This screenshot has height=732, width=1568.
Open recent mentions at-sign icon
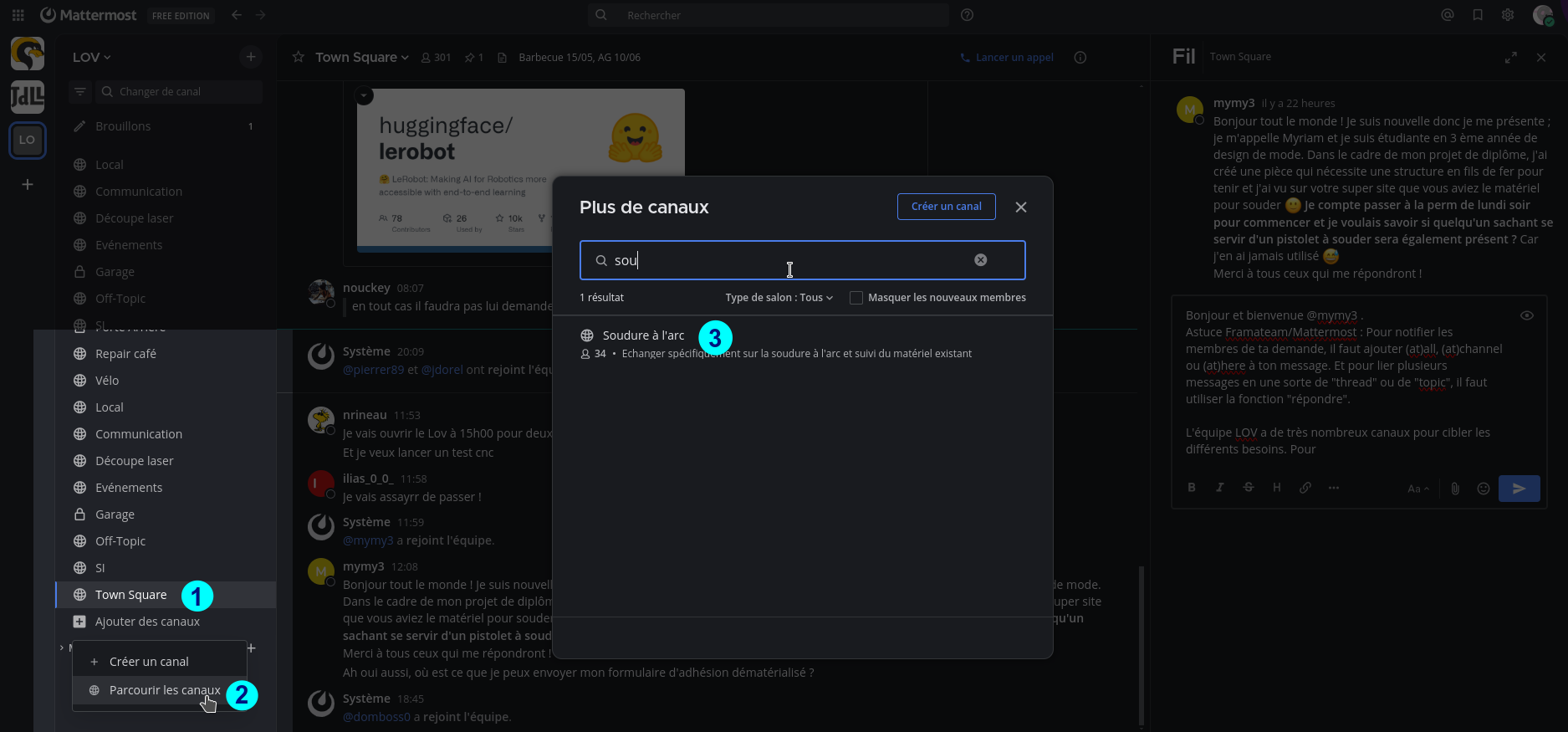point(1448,15)
